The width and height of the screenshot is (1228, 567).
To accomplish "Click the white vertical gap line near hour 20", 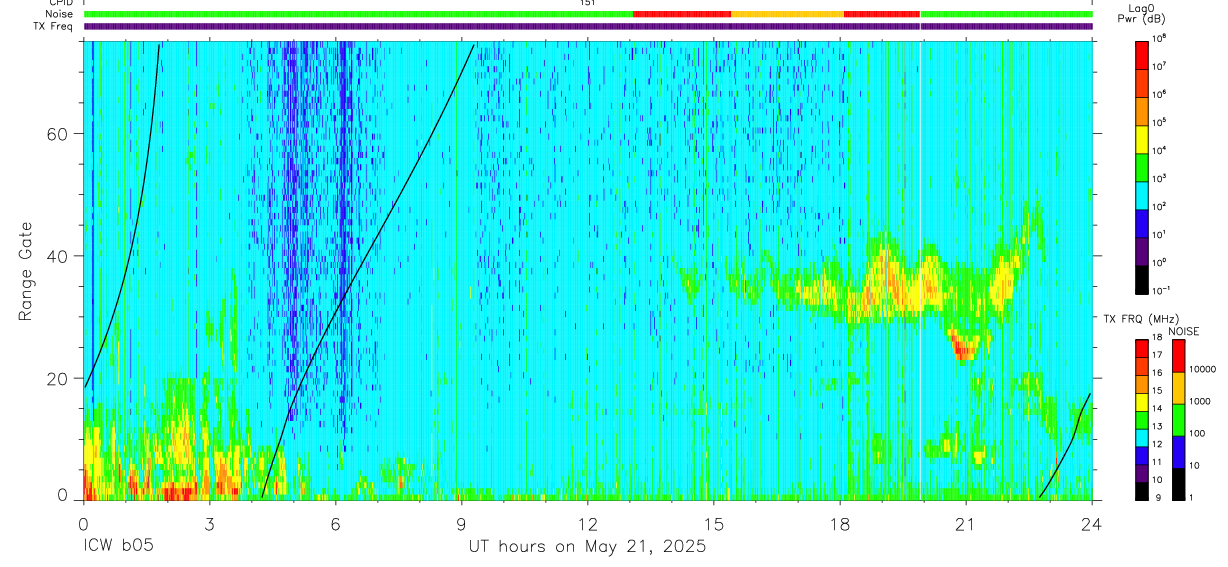I will tap(920, 270).
